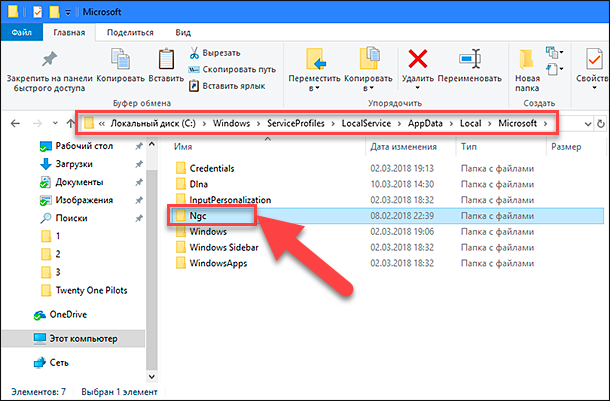Open Twenty One Pilots folder
The height and width of the screenshot is (401, 610).
(84, 290)
